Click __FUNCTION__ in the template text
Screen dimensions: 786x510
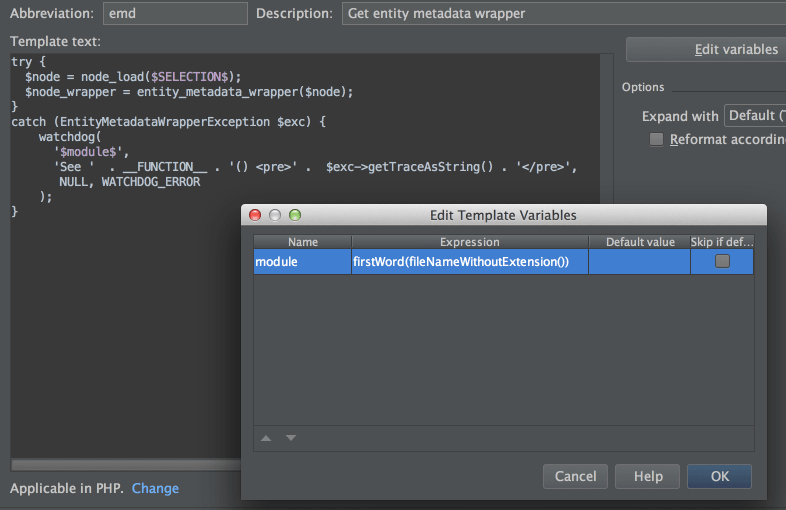(x=165, y=167)
